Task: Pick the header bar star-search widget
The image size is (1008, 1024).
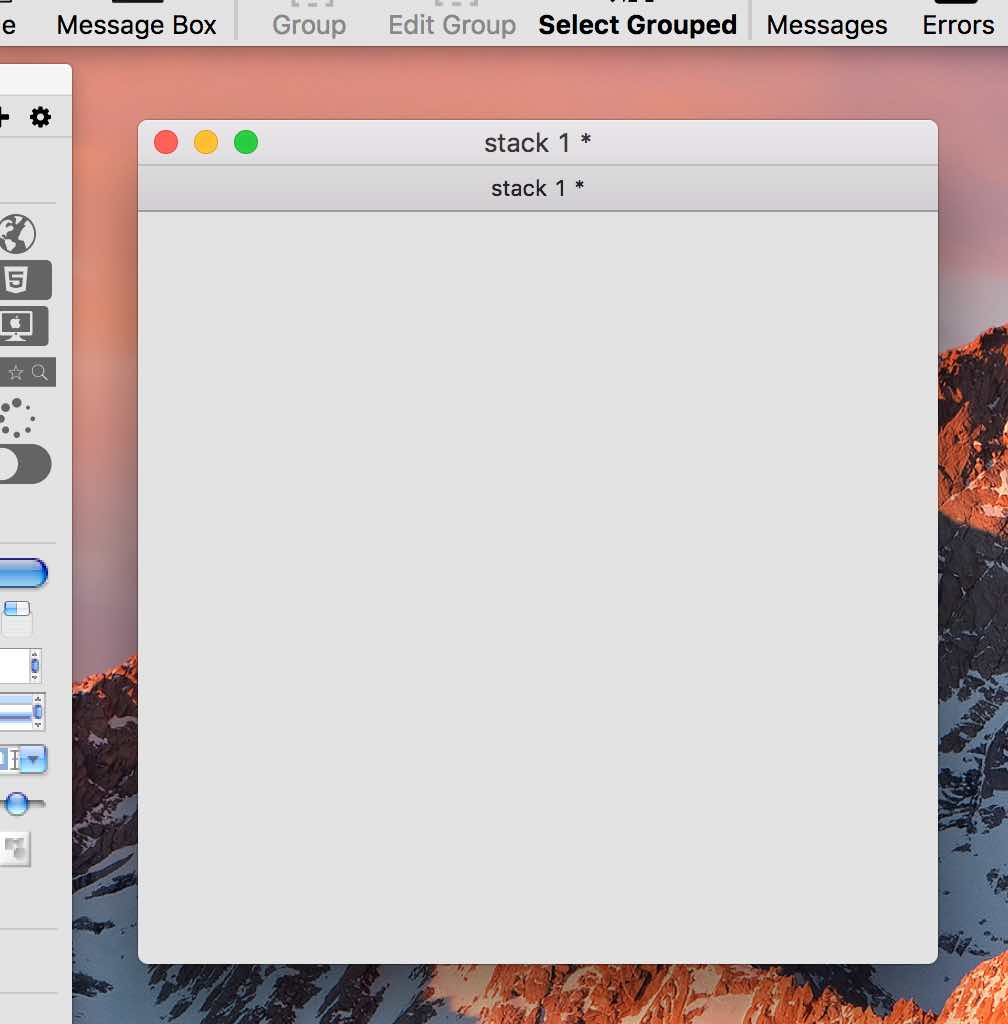Action: (27, 372)
